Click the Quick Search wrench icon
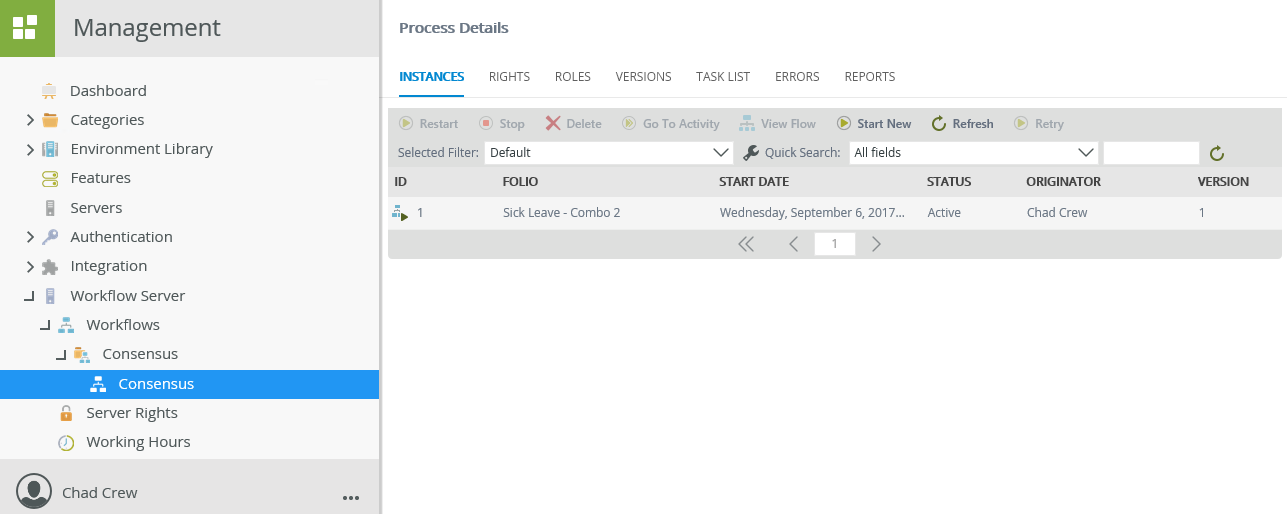The height and width of the screenshot is (514, 1287). click(752, 153)
